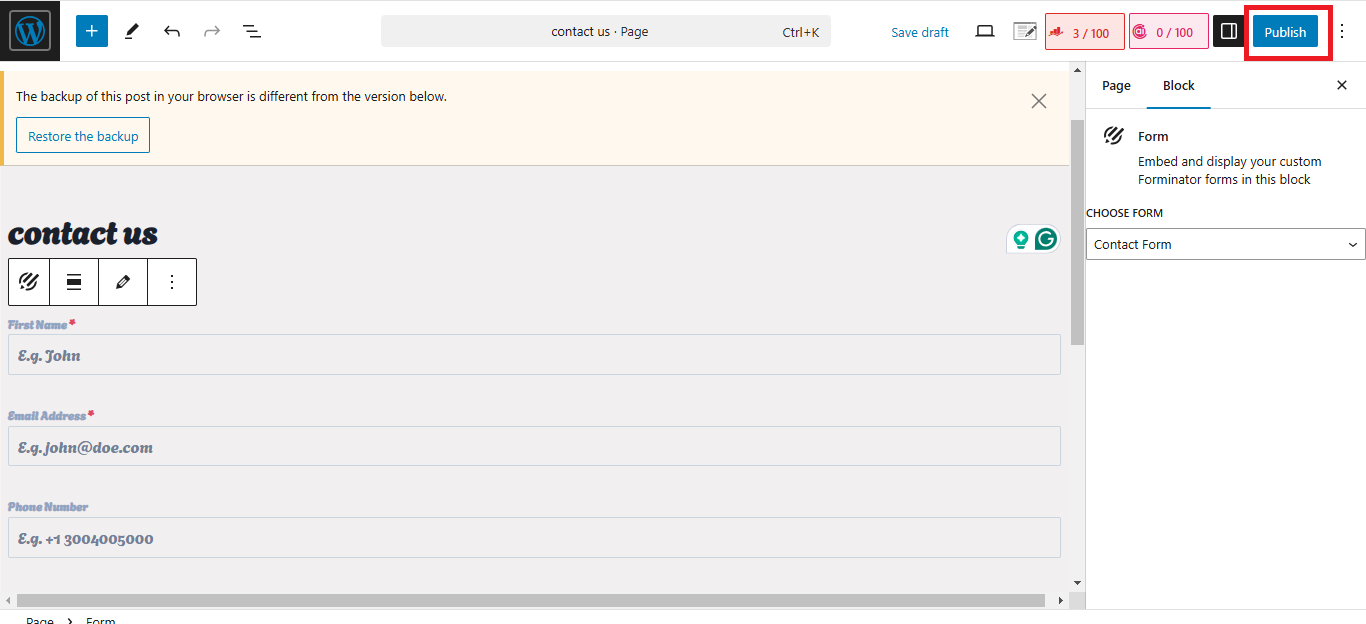Select the Tools pencil icon

tap(132, 31)
